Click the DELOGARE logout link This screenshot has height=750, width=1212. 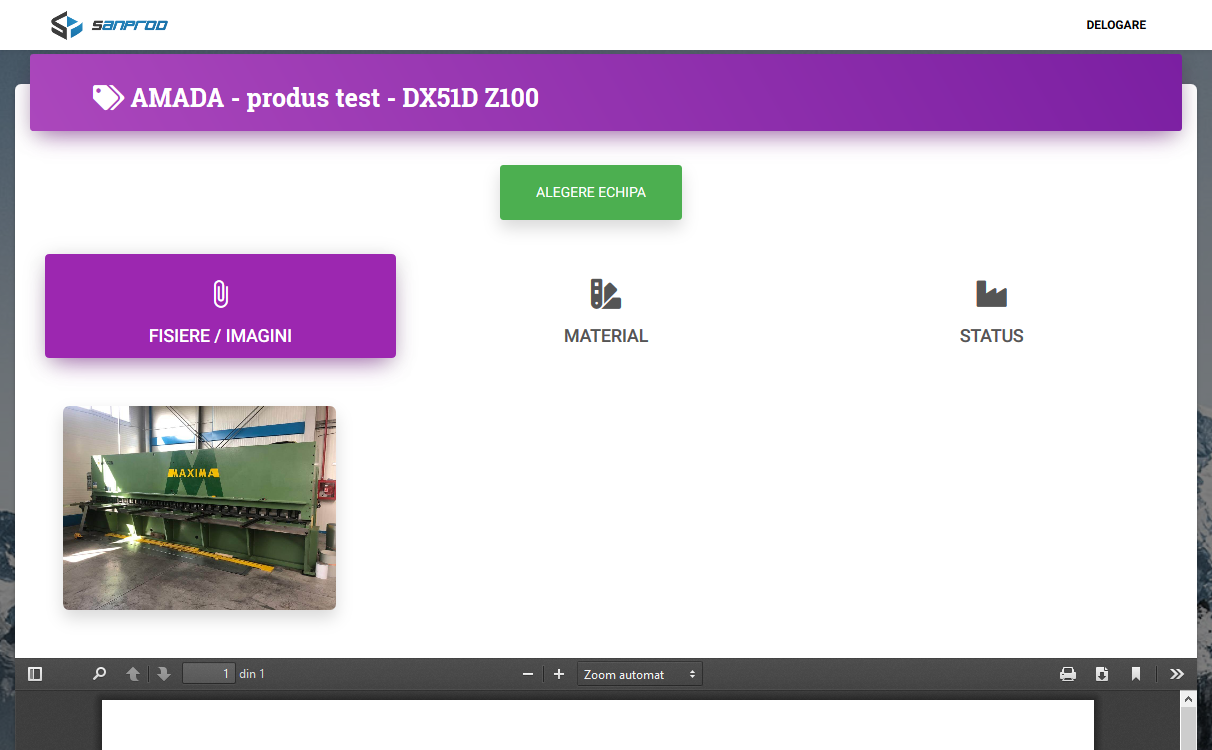click(1116, 25)
